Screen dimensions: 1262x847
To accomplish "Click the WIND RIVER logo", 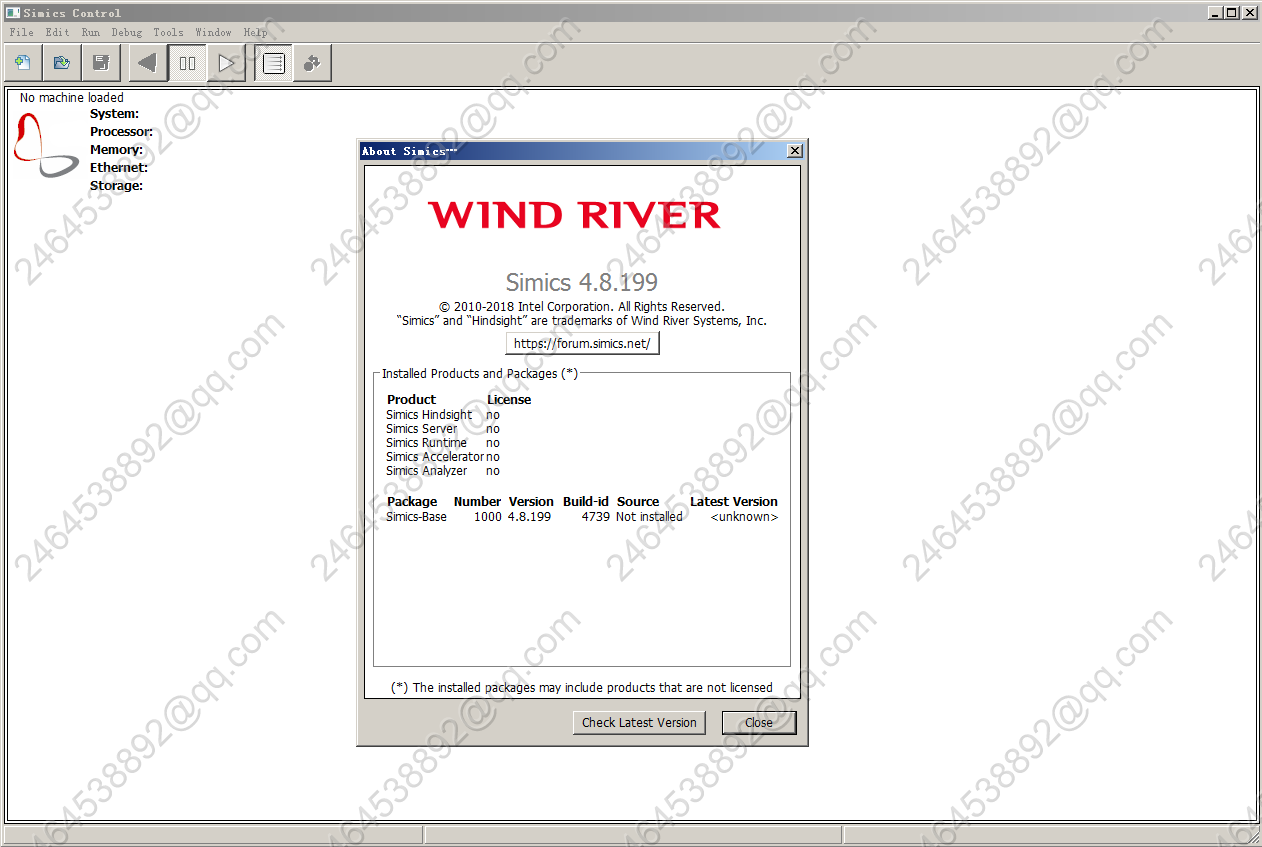I will 575,214.
